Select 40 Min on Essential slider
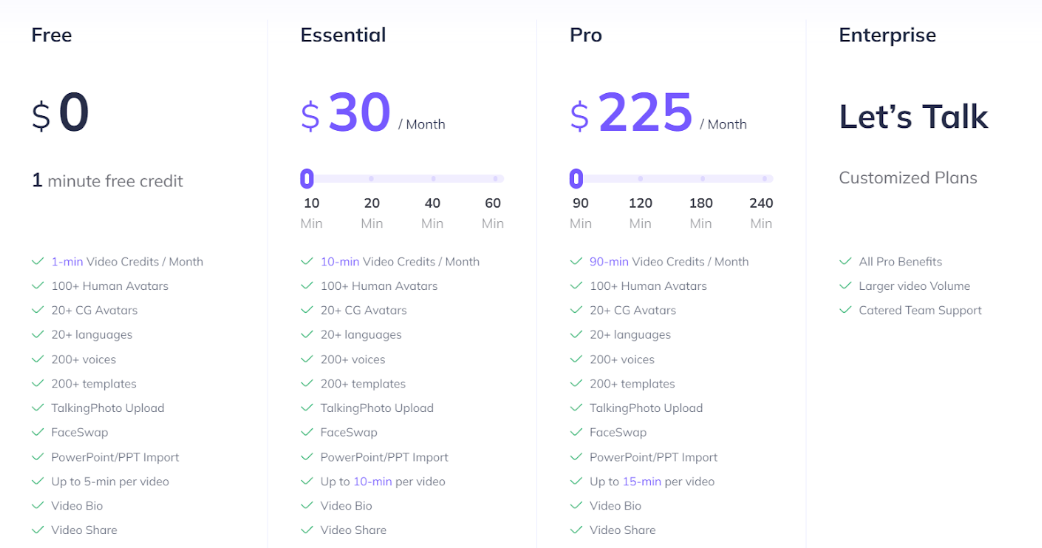This screenshot has width=1042, height=548. coord(432,179)
